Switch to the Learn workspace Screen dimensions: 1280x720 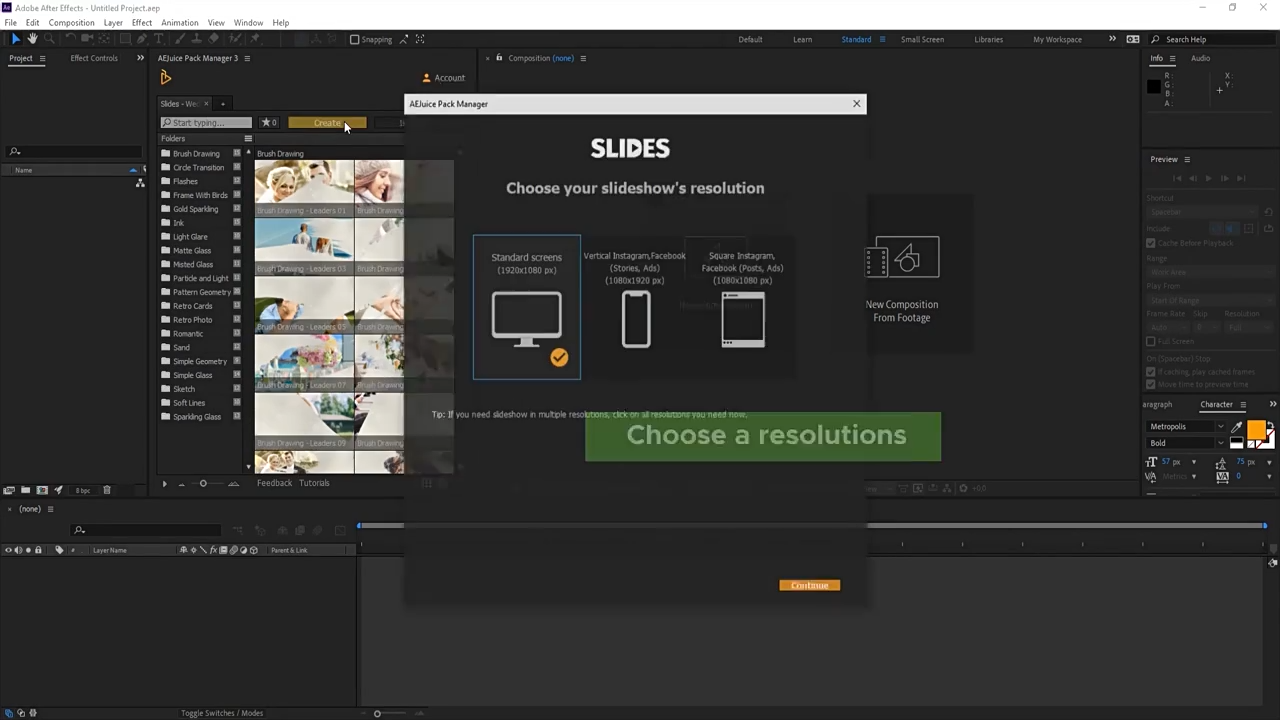802,40
